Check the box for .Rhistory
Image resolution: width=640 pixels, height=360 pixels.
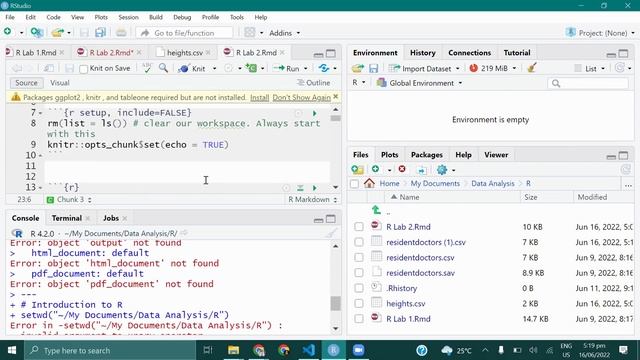tap(359, 288)
